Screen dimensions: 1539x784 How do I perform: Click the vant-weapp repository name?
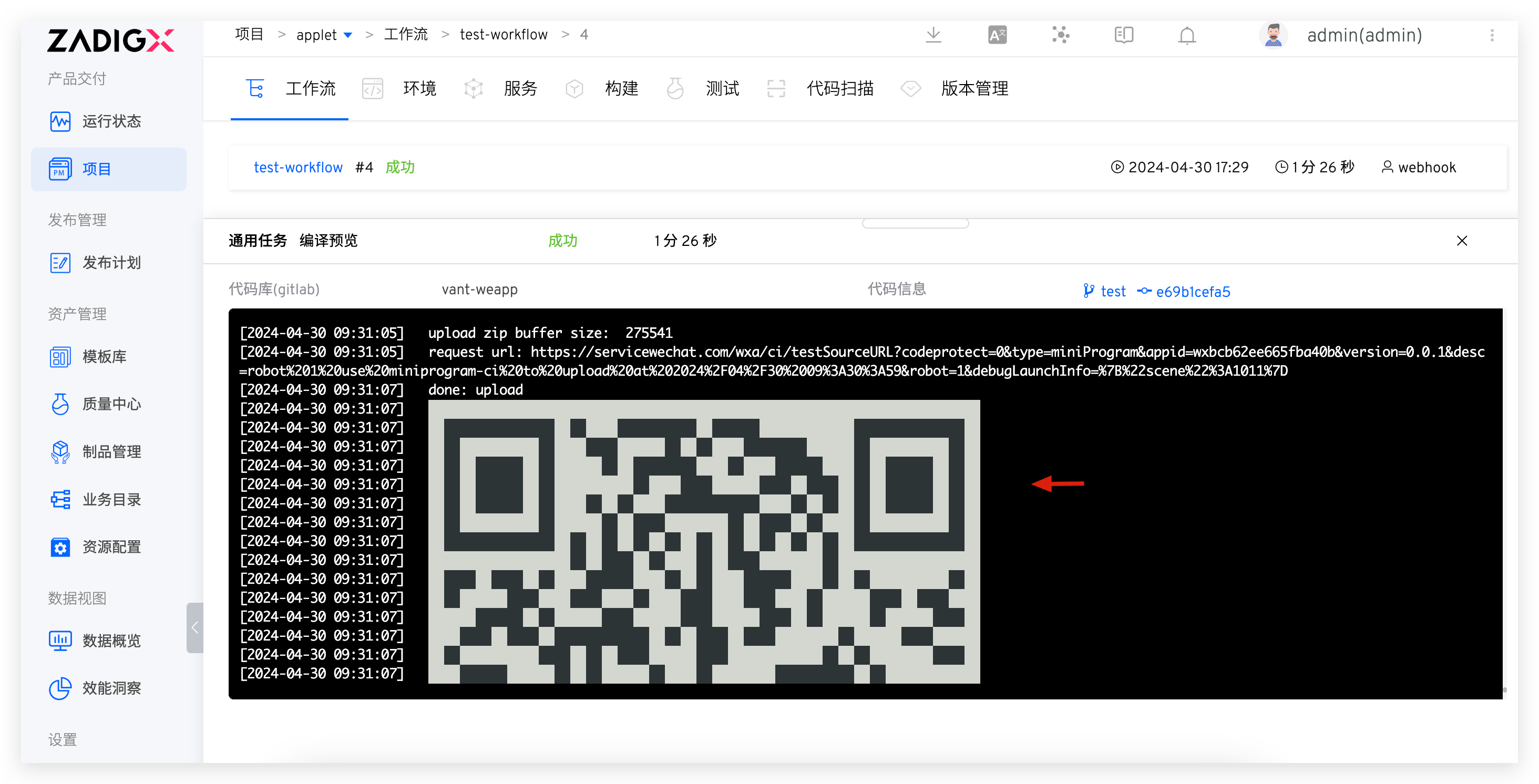point(479,290)
